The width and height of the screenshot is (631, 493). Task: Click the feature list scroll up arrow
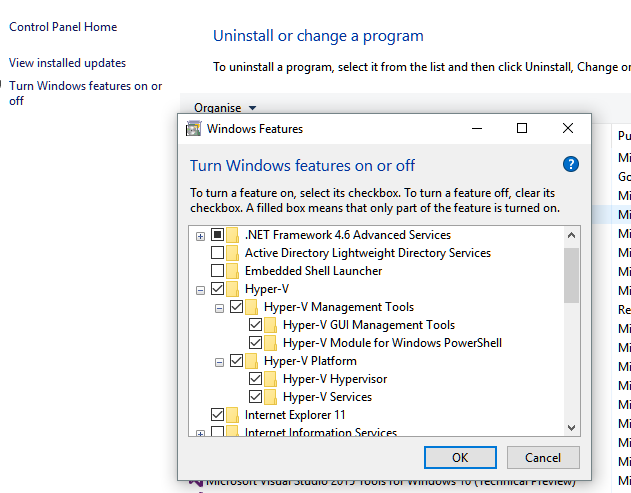coord(571,236)
